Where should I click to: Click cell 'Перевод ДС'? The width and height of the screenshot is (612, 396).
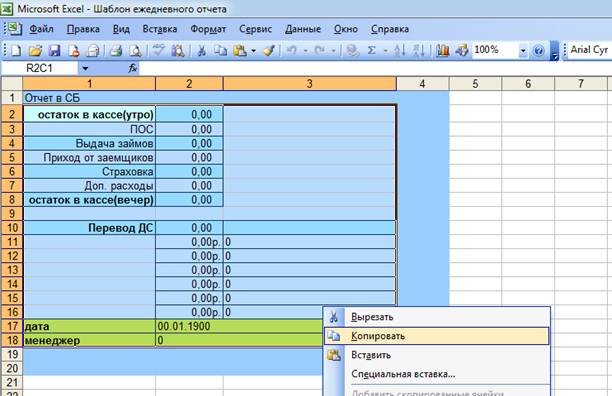click(x=89, y=228)
